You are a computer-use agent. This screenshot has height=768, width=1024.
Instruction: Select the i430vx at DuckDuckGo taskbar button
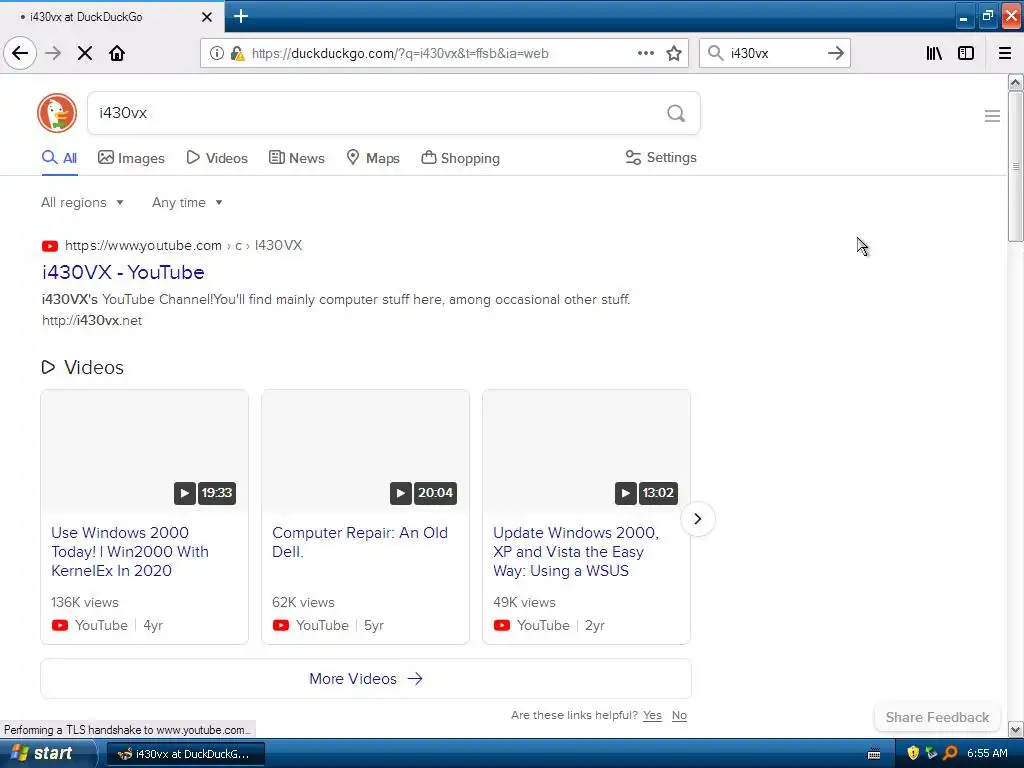coord(185,754)
